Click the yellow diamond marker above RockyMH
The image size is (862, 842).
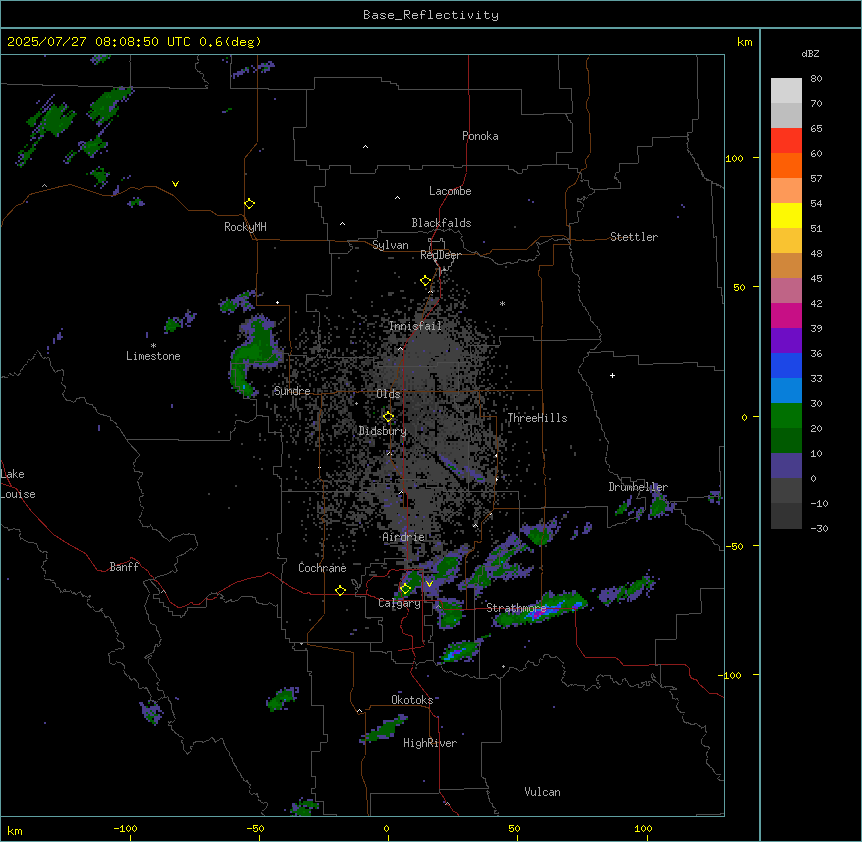[x=249, y=204]
